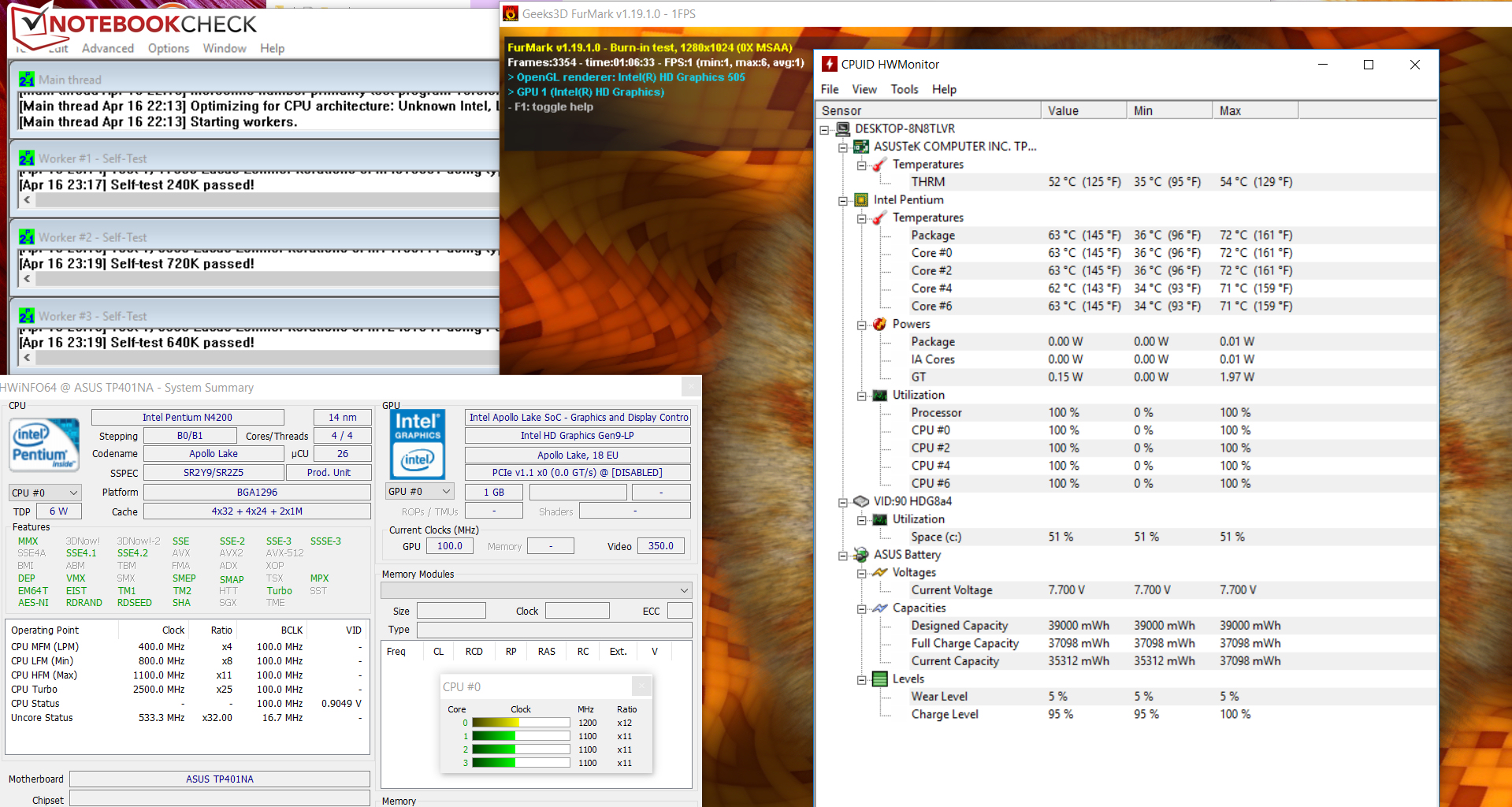Collapse the Powers section
Viewport: 1512px width, 807px height.
(862, 325)
